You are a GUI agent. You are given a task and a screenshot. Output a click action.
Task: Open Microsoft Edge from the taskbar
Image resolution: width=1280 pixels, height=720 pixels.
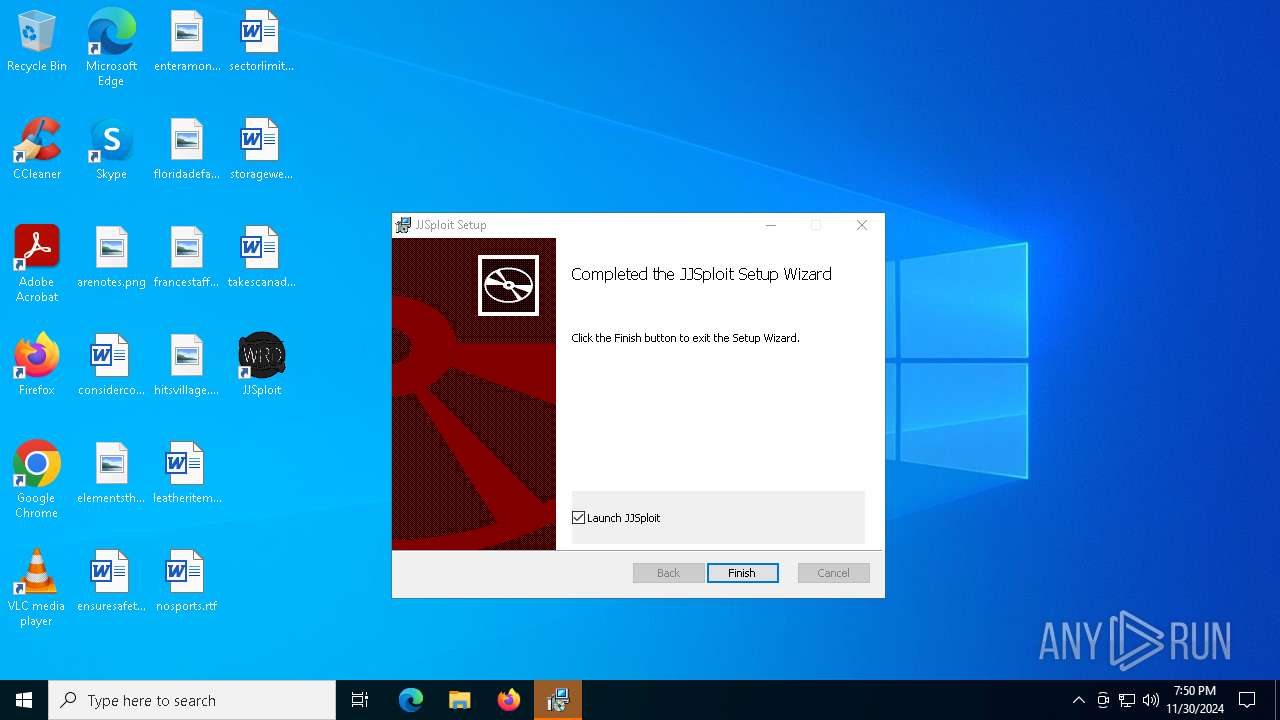click(x=411, y=700)
